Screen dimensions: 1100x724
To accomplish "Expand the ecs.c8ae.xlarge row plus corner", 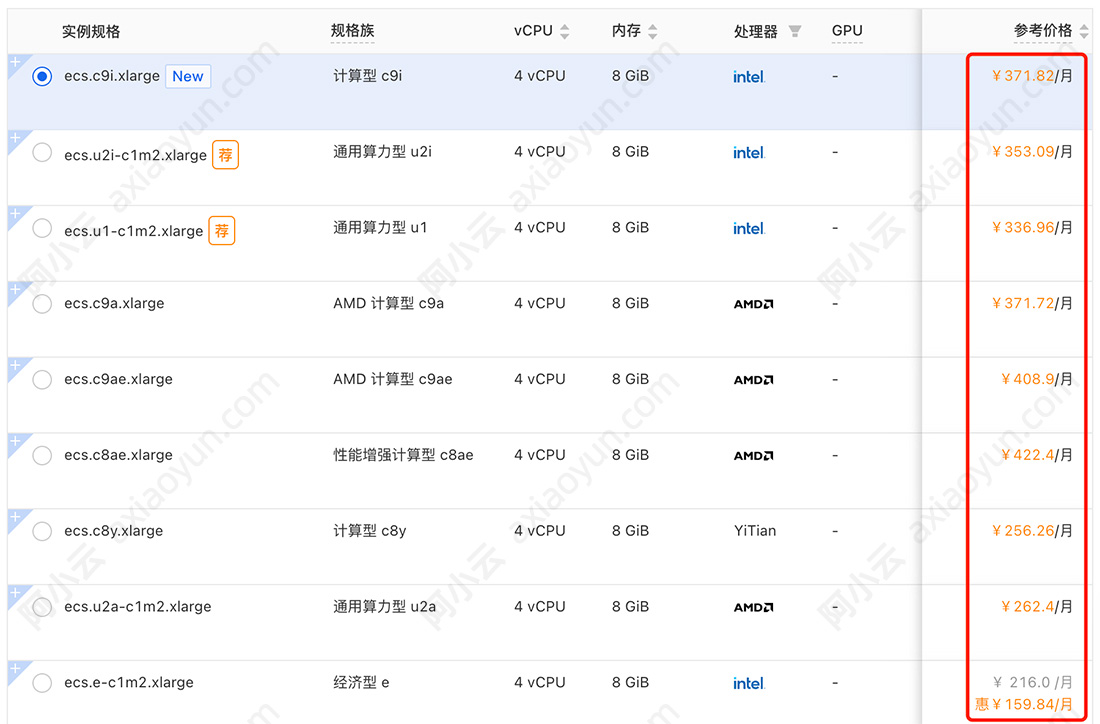I will pyautogui.click(x=14, y=441).
